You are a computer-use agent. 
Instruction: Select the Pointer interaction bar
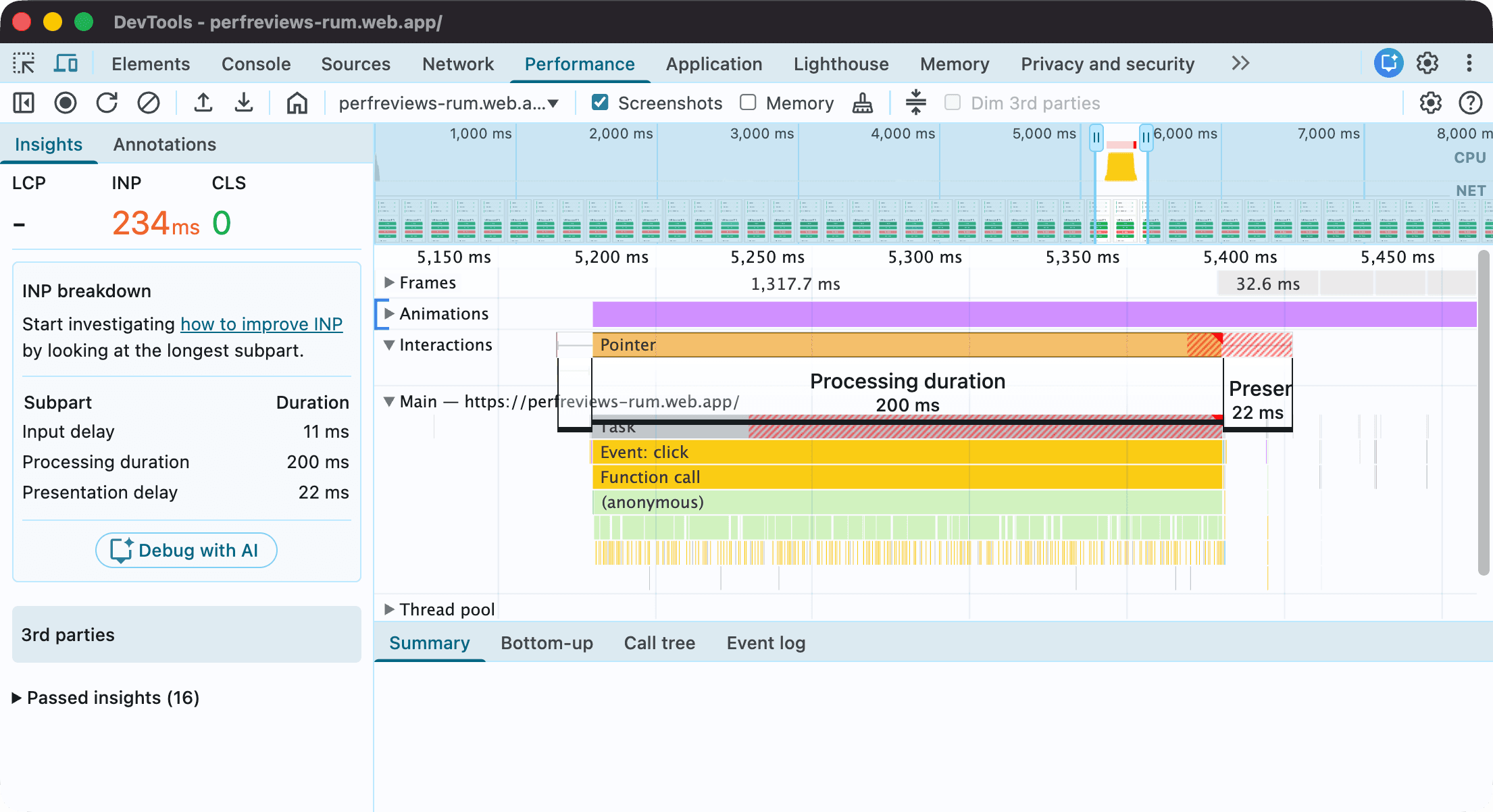(x=907, y=345)
